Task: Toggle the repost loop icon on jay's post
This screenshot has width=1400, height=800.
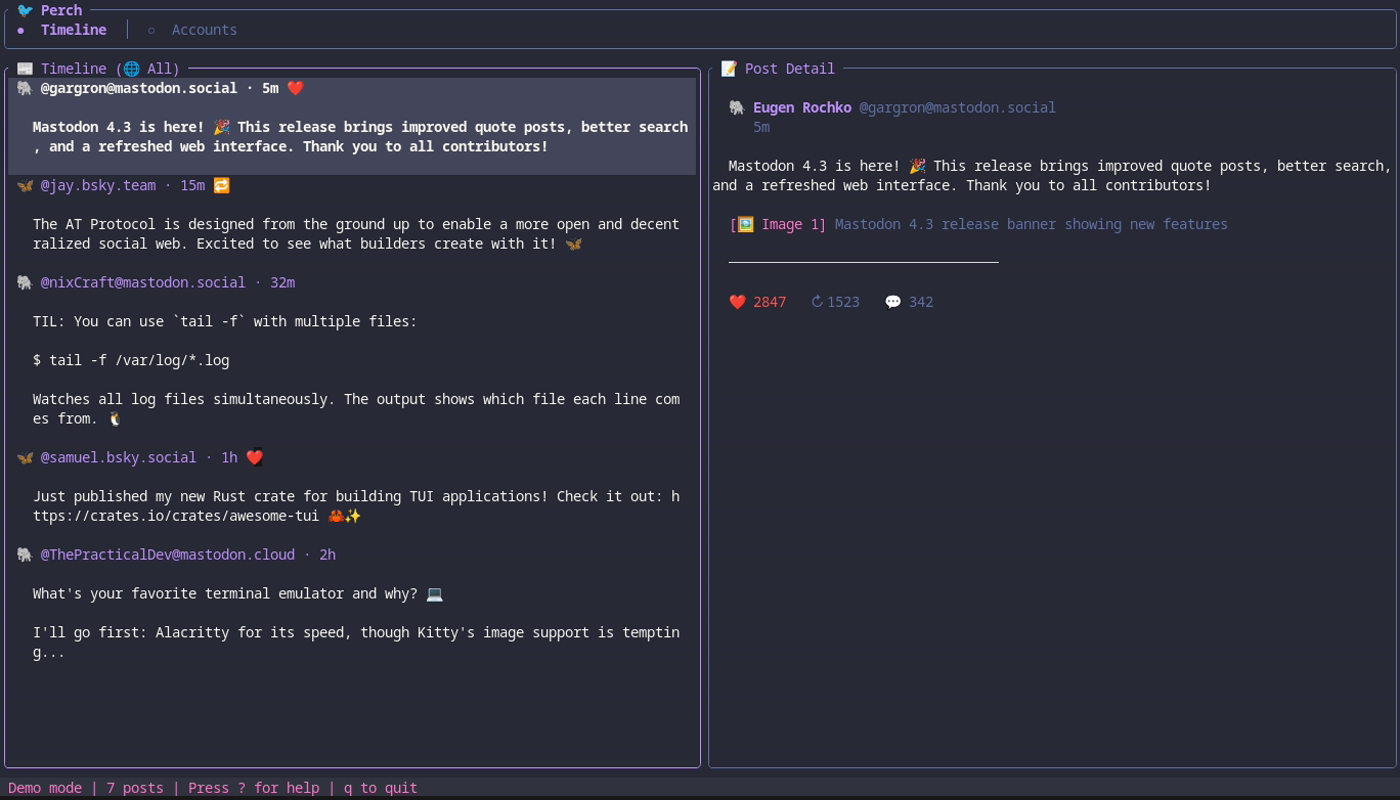Action: (x=221, y=184)
